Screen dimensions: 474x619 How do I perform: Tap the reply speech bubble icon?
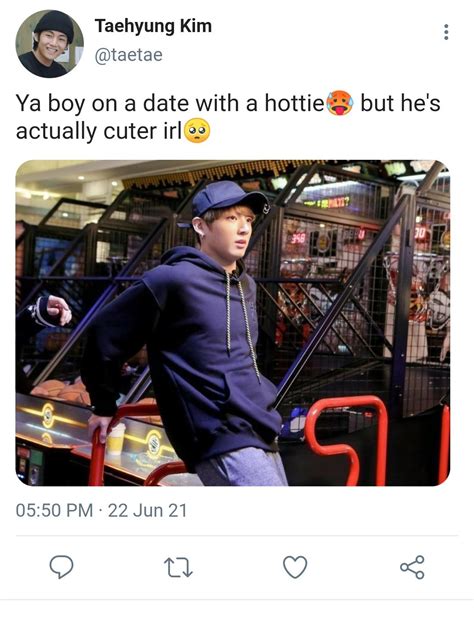(61, 567)
